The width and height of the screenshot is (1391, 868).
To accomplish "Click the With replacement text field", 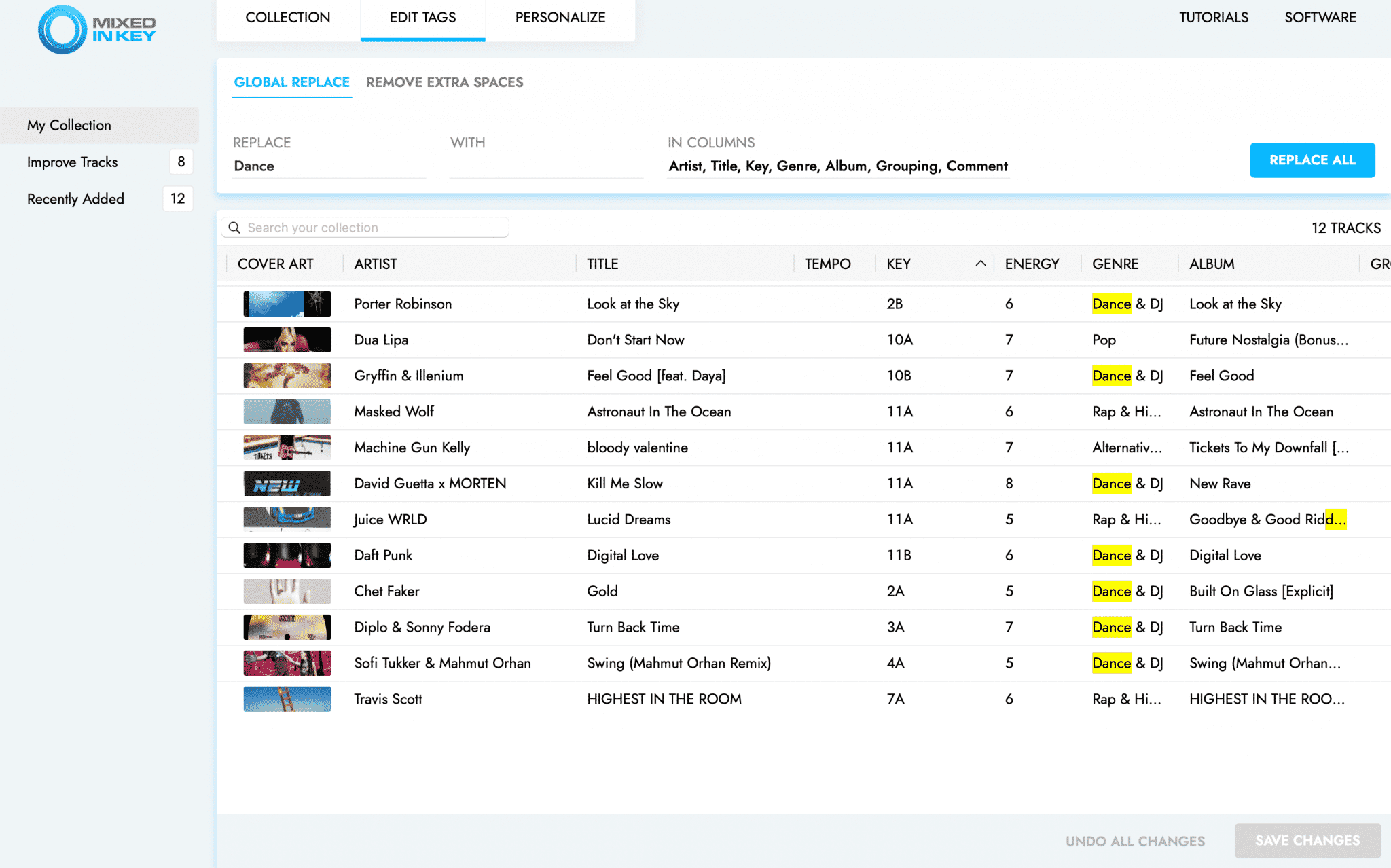I will pos(545,166).
